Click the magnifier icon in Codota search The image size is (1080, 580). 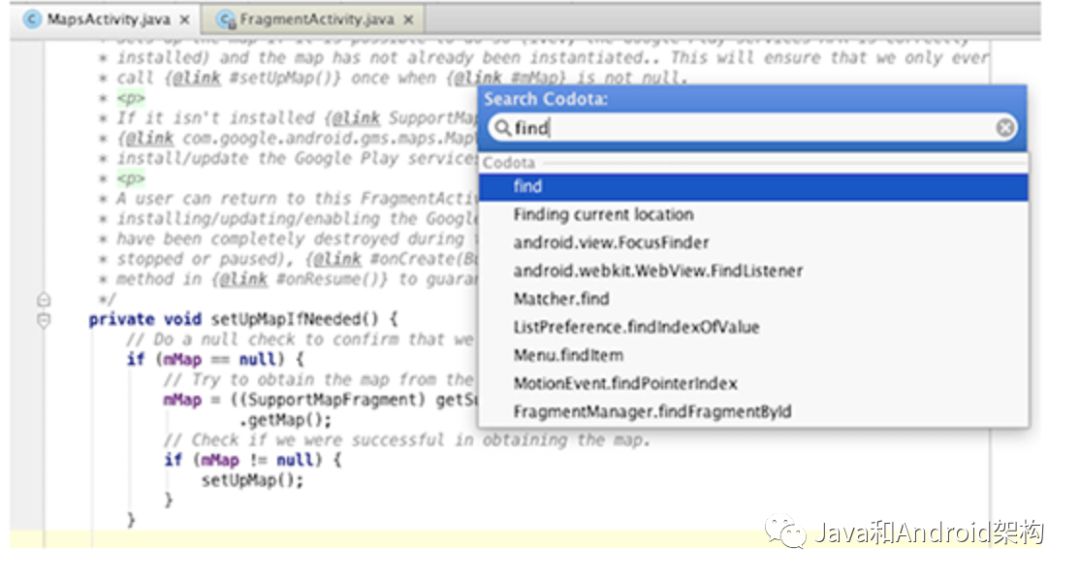tap(503, 127)
